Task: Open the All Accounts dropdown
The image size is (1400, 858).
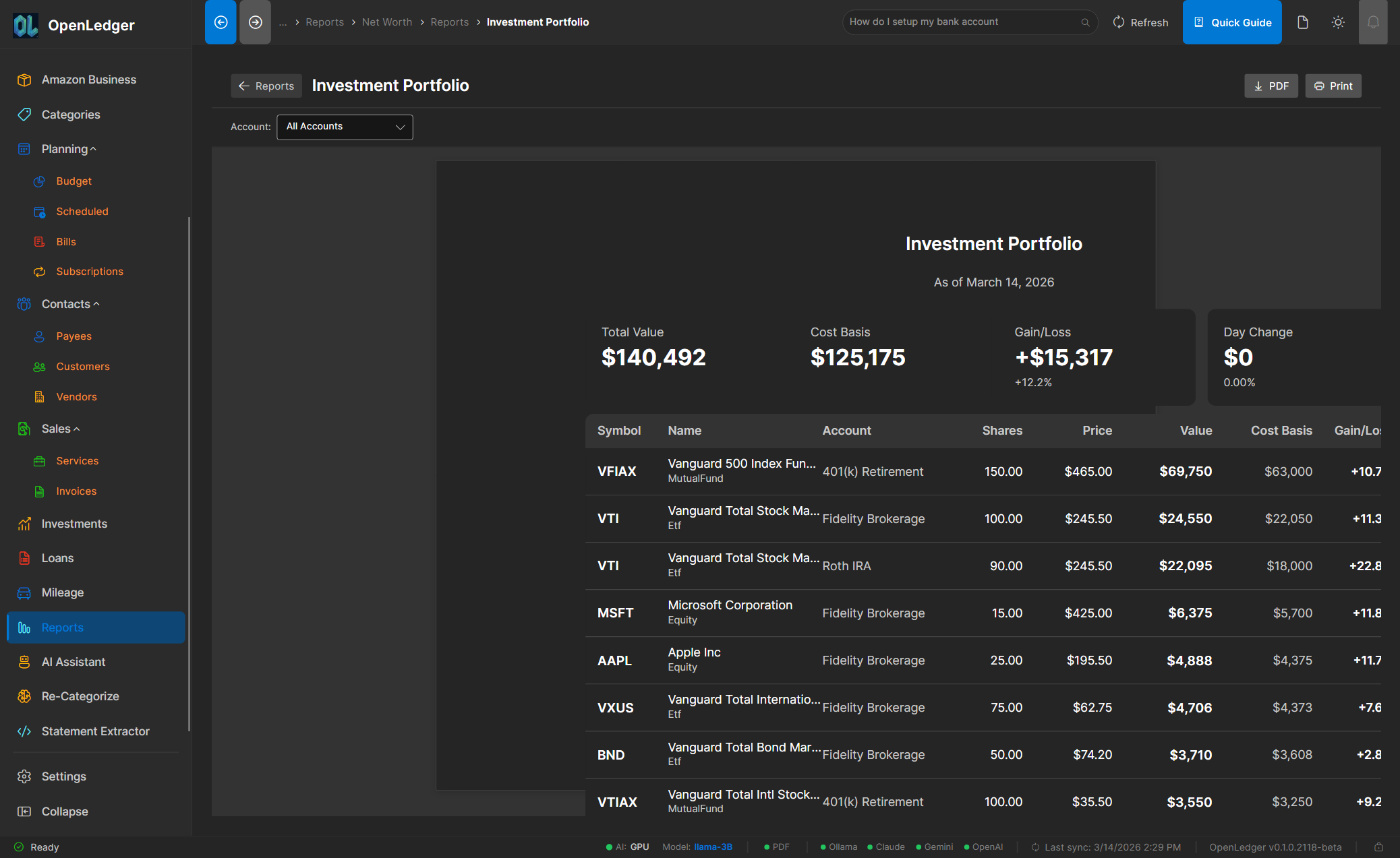Action: pos(345,127)
